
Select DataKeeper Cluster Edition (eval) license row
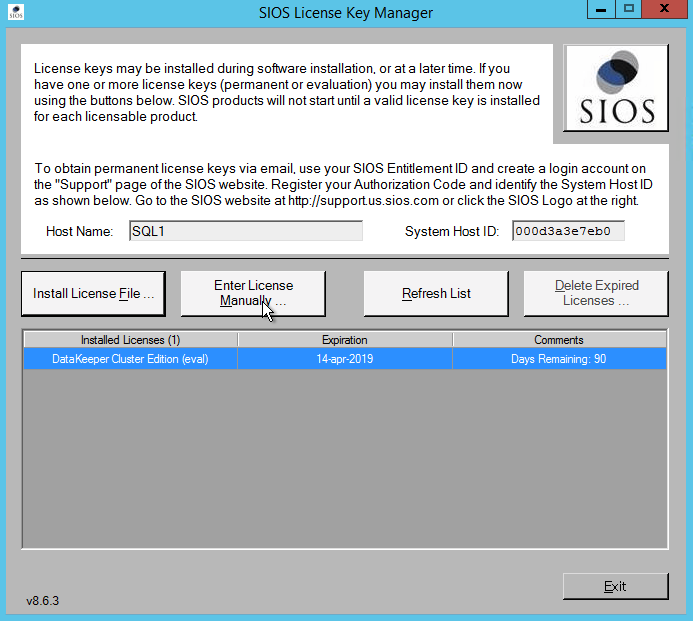coord(130,359)
